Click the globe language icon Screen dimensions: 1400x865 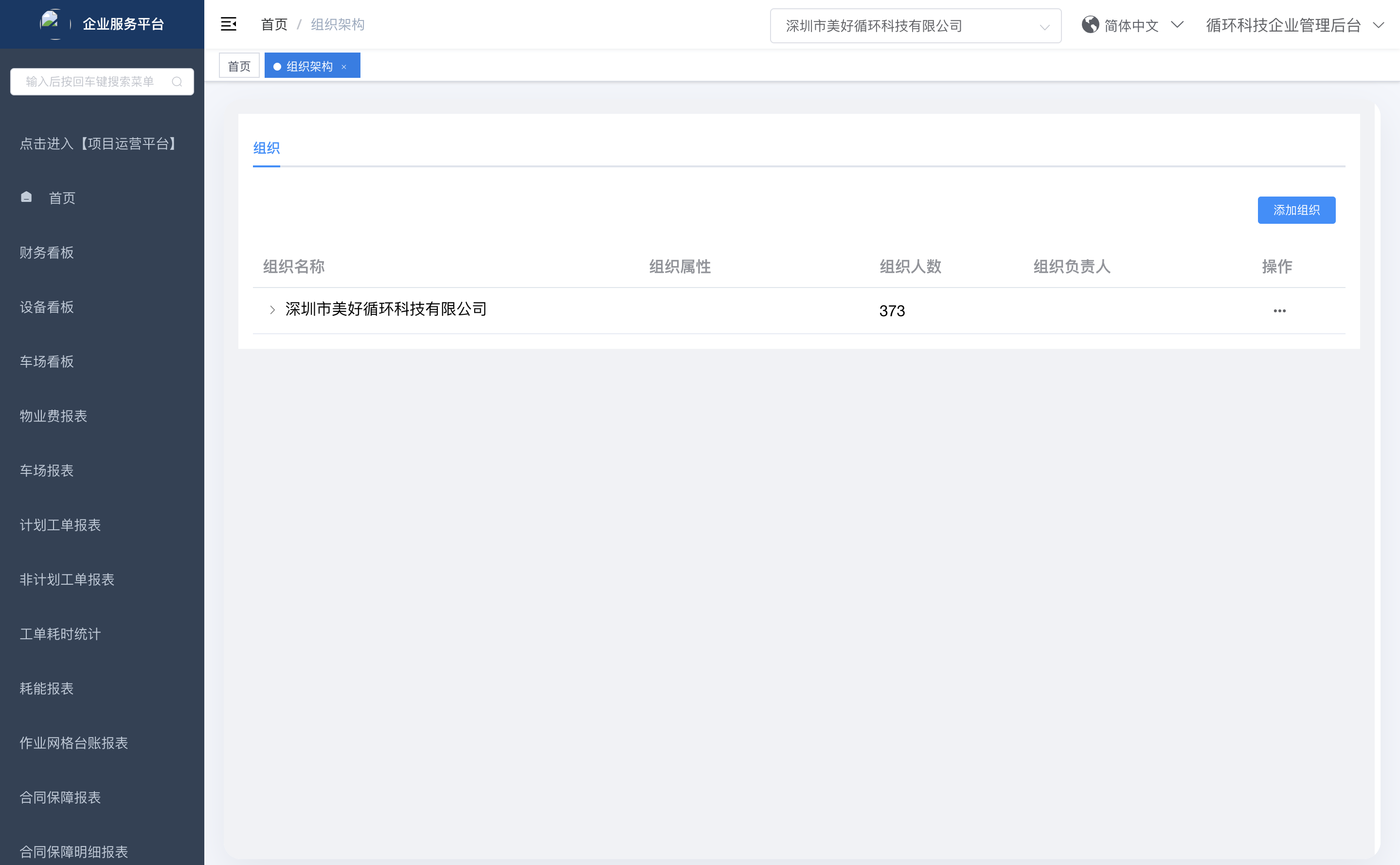1090,25
